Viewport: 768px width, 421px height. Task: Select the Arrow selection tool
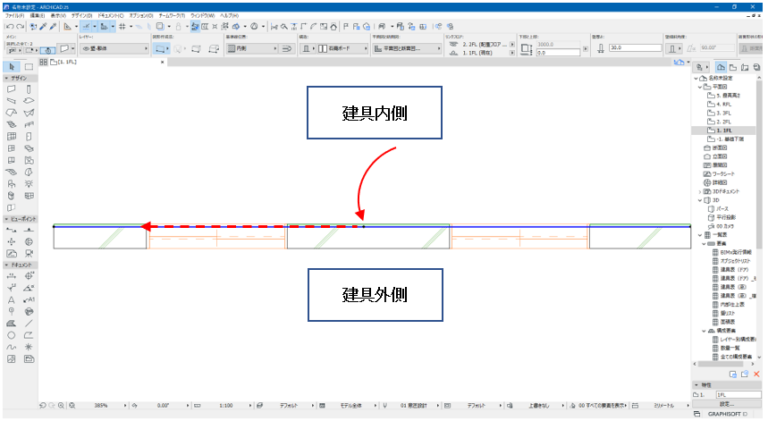[x=12, y=67]
